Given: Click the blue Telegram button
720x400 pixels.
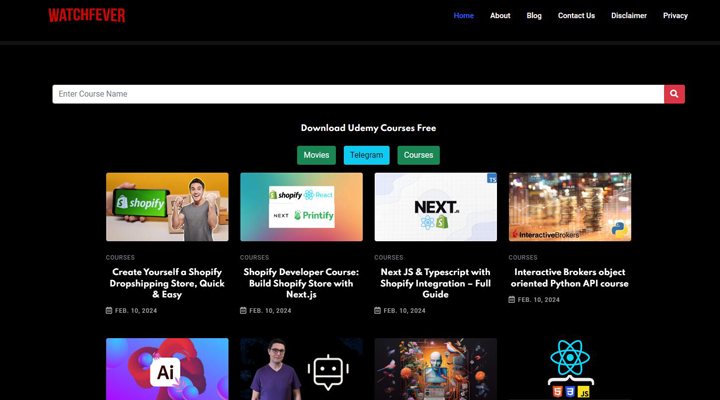Looking at the screenshot, I should (366, 155).
